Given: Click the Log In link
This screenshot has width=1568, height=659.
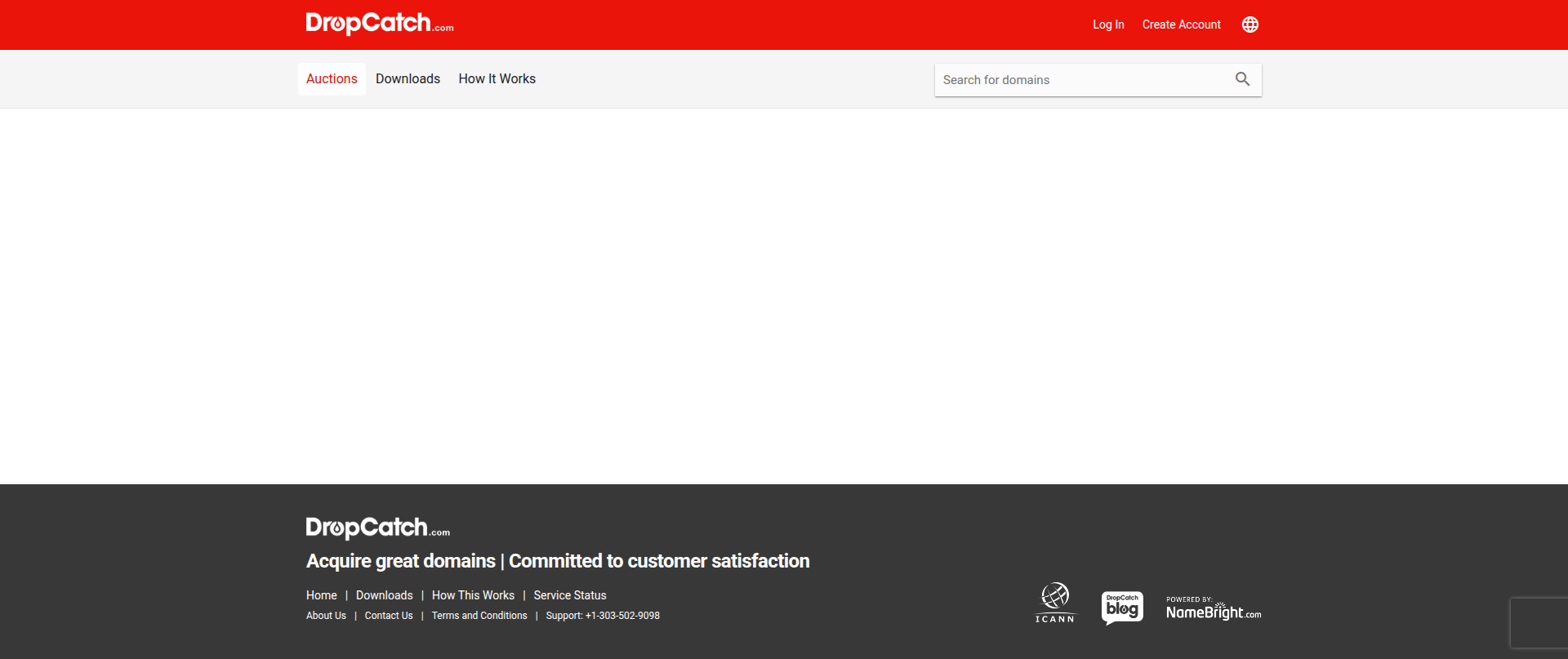Looking at the screenshot, I should pyautogui.click(x=1108, y=24).
